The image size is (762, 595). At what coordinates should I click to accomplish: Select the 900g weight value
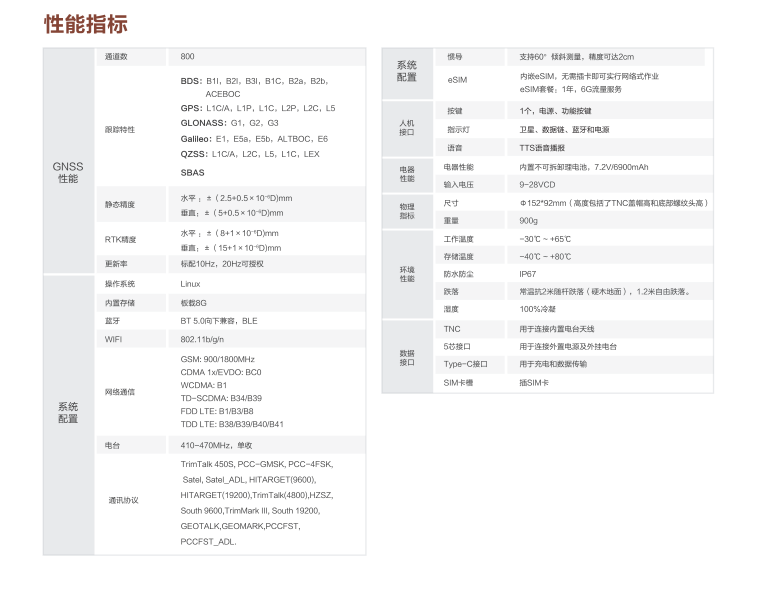click(528, 220)
